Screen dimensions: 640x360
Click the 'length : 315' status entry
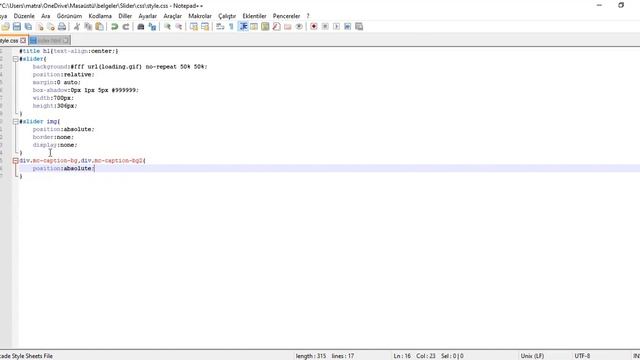coord(311,356)
